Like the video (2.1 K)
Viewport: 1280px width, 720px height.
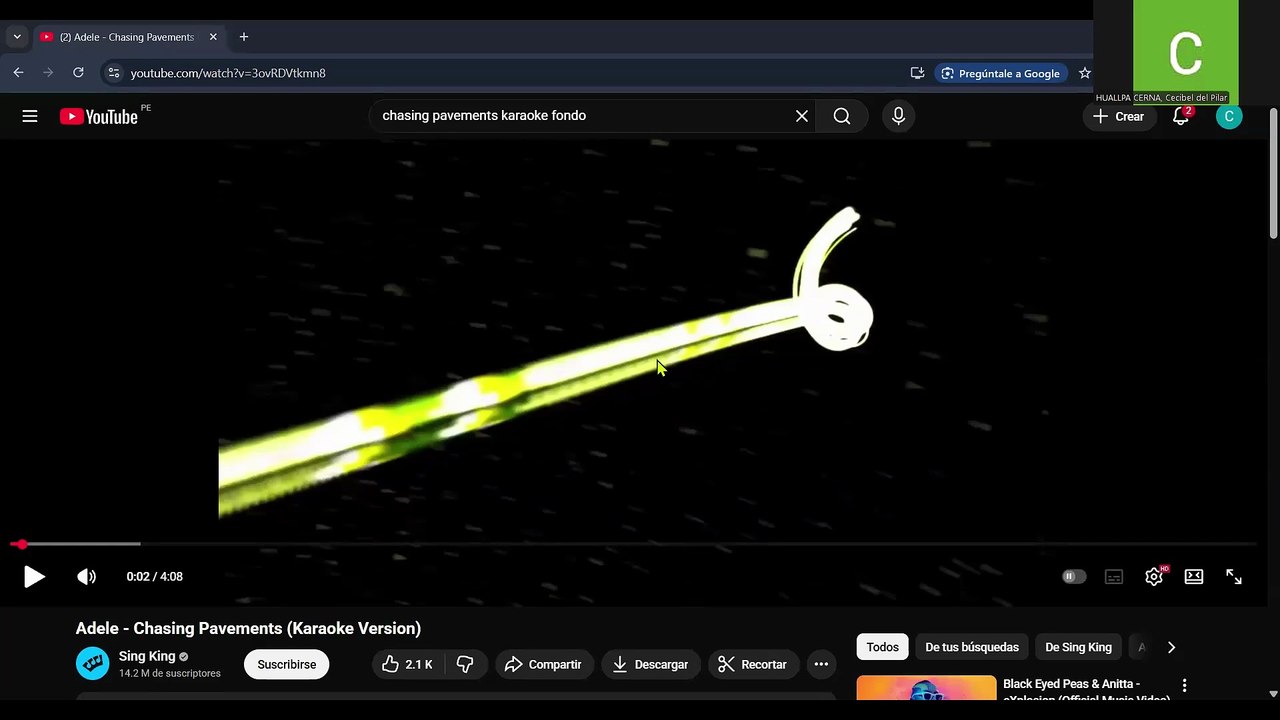(x=407, y=664)
